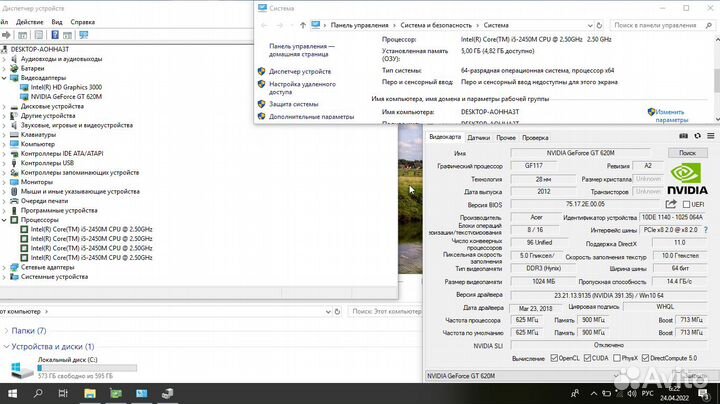Open the Вид menu
This screenshot has height=404, width=720.
pyautogui.click(x=57, y=22)
